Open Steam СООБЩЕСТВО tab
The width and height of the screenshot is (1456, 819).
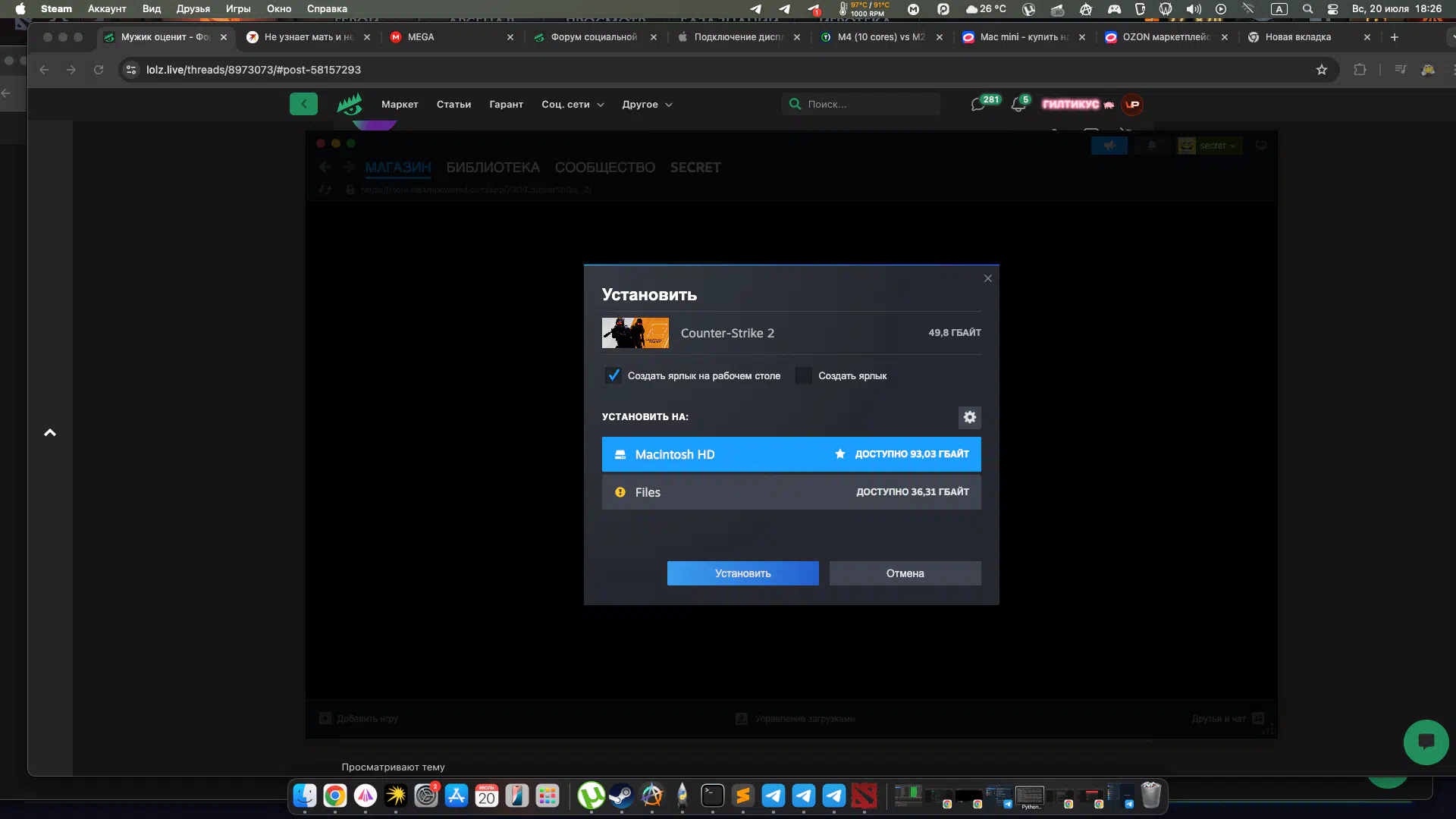[604, 168]
